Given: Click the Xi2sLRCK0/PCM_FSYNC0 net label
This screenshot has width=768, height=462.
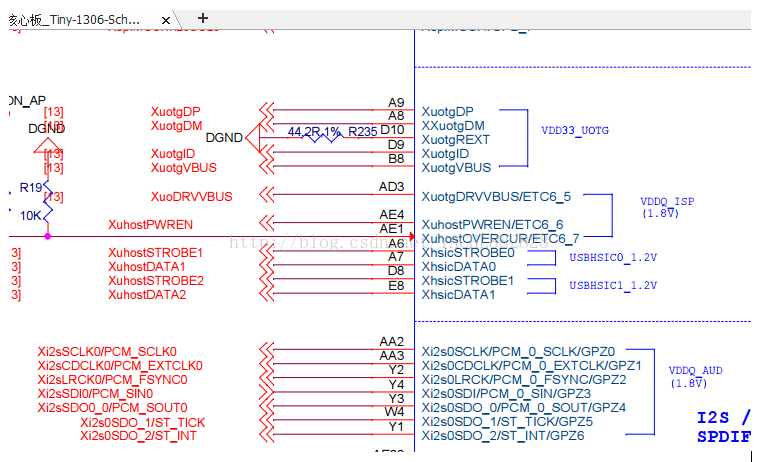Looking at the screenshot, I should [112, 380].
